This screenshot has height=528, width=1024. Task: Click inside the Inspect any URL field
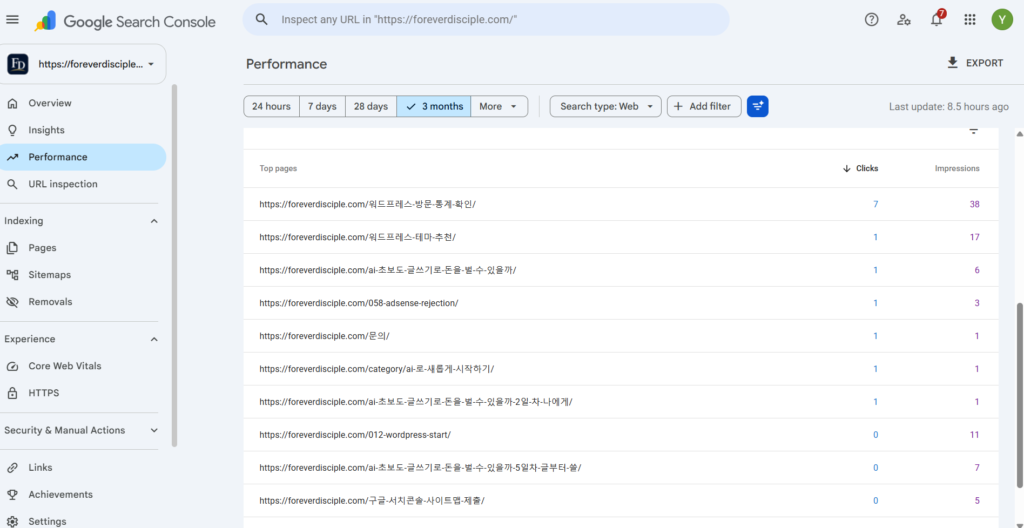point(486,20)
